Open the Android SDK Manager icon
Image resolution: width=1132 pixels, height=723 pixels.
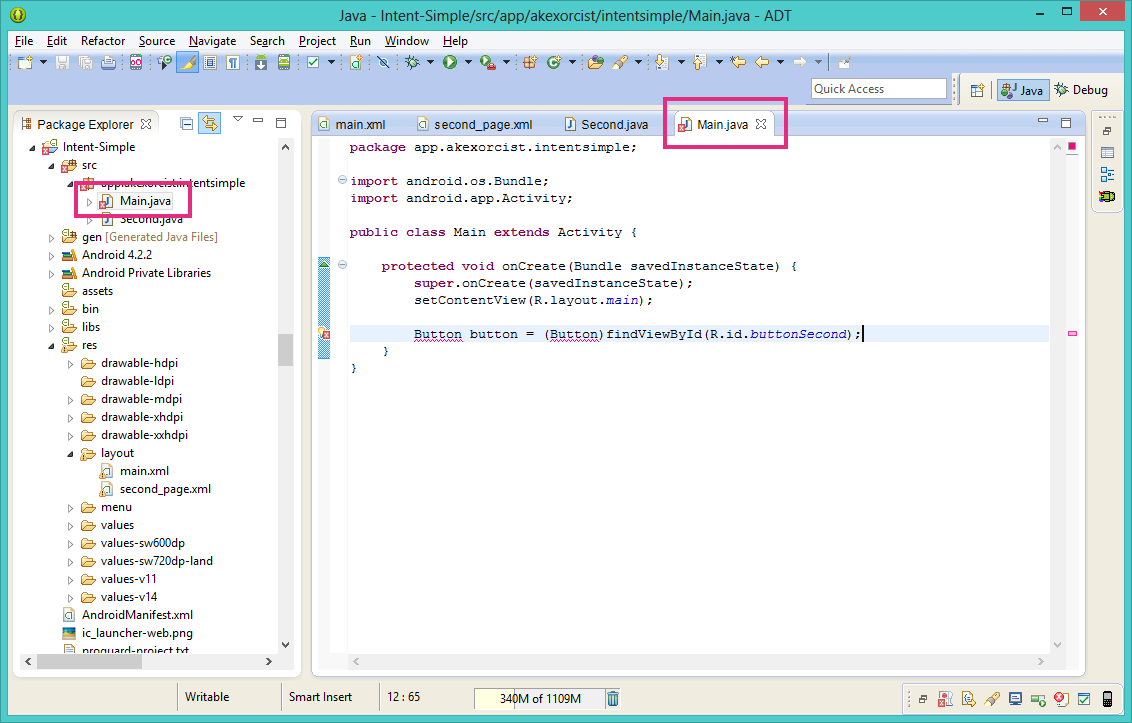261,63
